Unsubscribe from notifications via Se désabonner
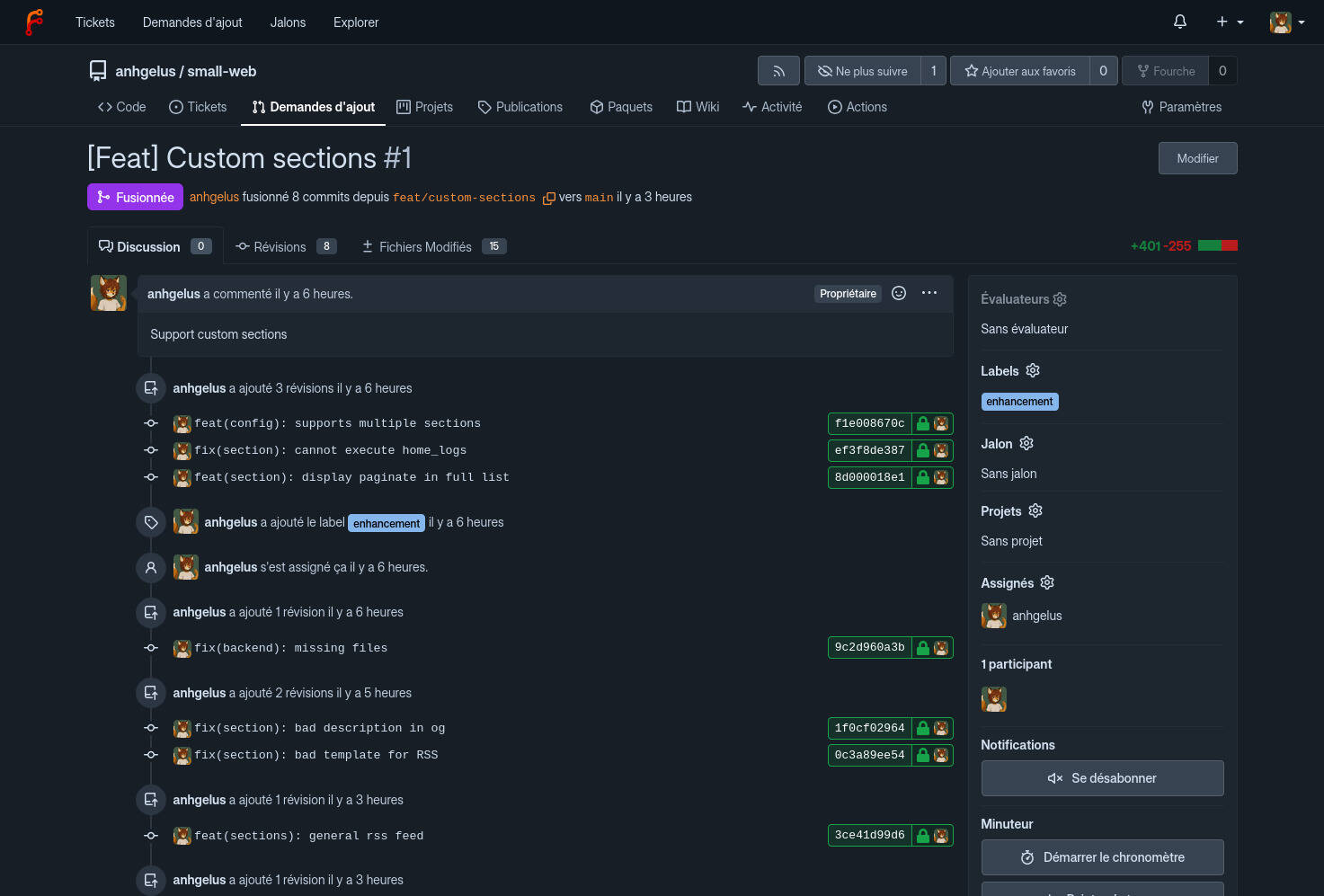Viewport: 1324px width, 896px height. pos(1102,778)
